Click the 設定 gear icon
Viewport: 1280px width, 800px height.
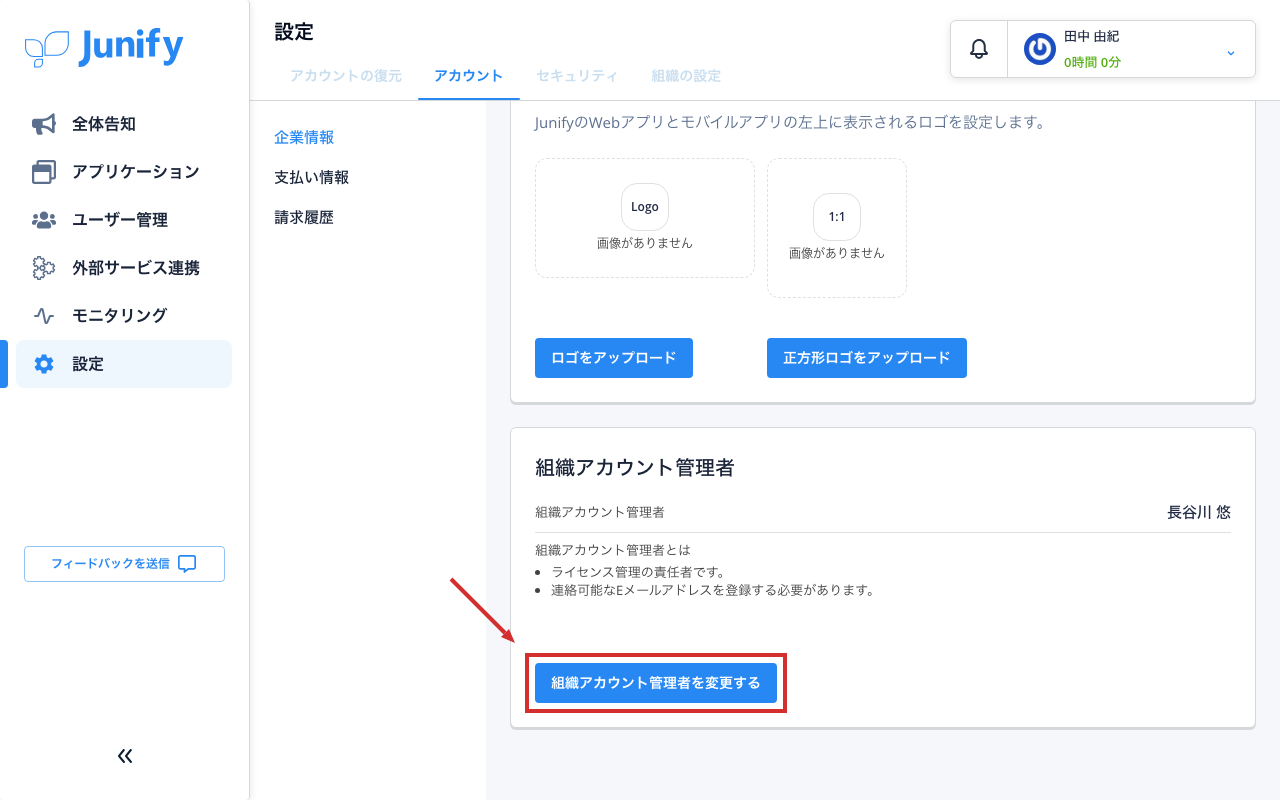pos(44,364)
